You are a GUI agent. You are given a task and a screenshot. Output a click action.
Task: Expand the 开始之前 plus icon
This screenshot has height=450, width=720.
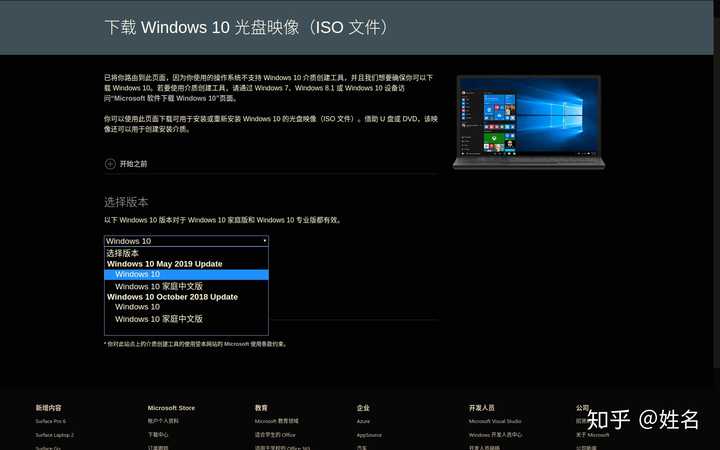click(x=110, y=164)
